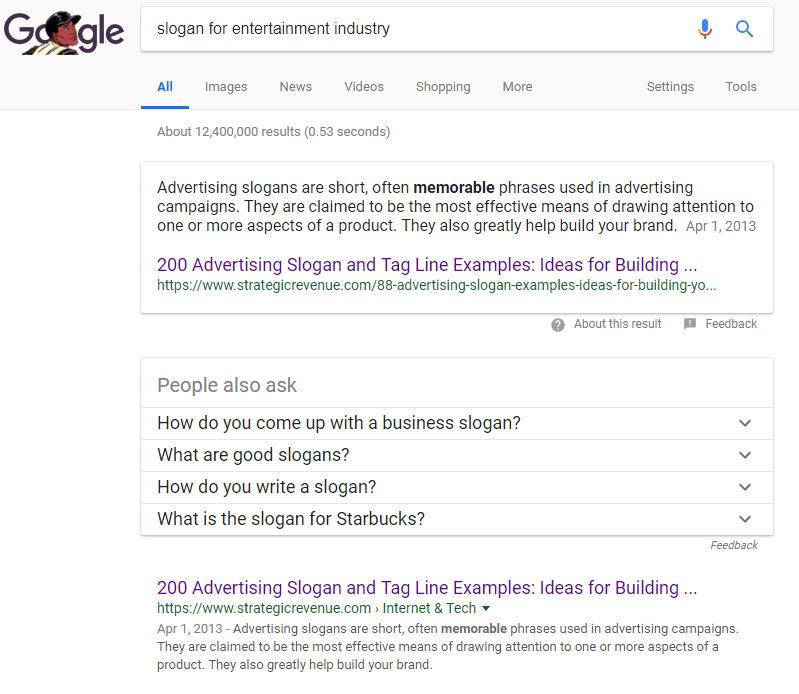Expand the "What are good slogans?" question
The image size is (799, 694).
pos(744,455)
